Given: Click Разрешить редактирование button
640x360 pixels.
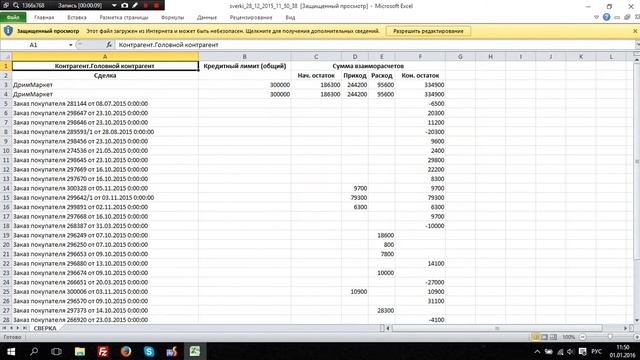Looking at the screenshot, I should [428, 31].
